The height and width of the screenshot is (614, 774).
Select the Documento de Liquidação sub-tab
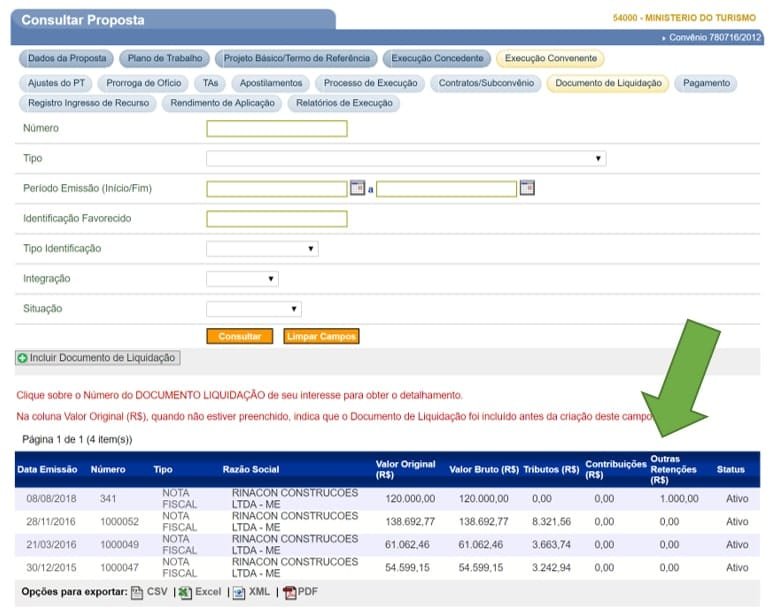point(608,83)
